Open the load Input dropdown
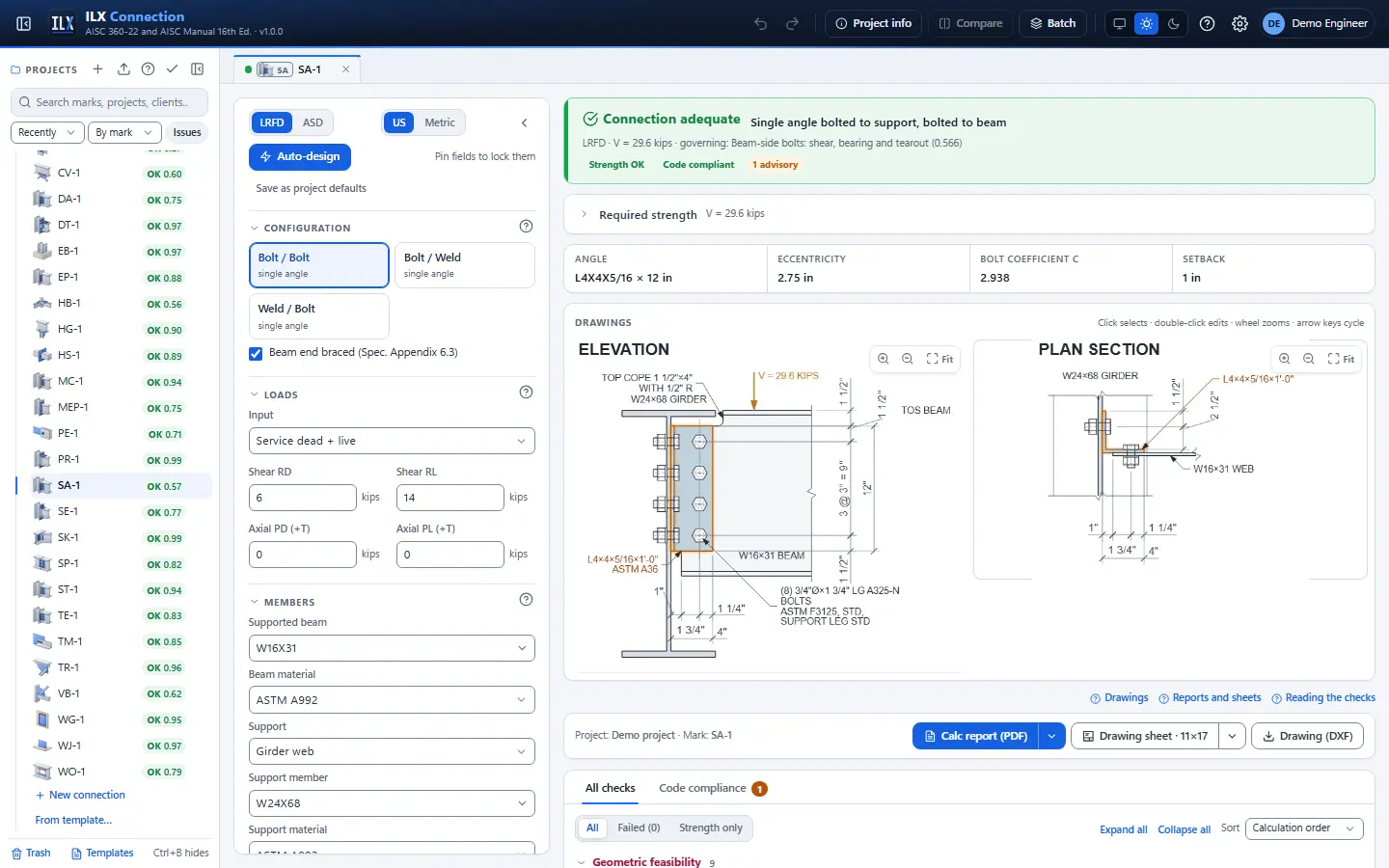The width and height of the screenshot is (1389, 868). tap(392, 441)
